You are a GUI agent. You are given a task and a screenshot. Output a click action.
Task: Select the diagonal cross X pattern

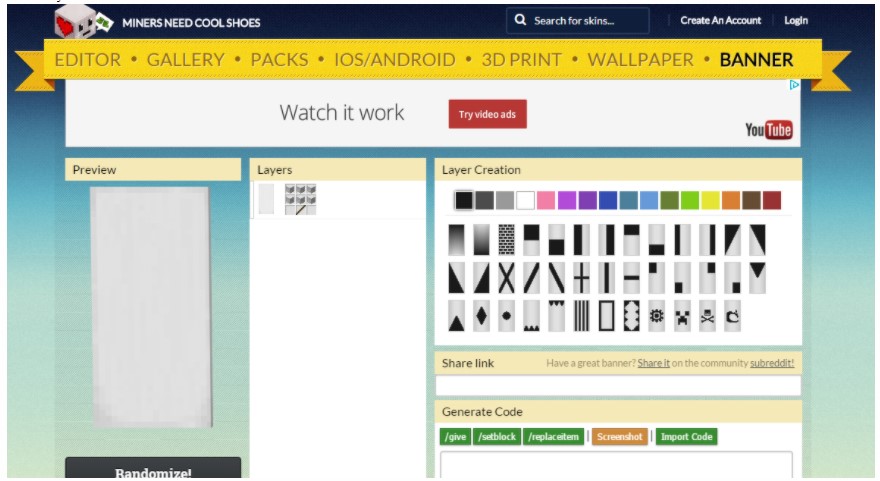(507, 278)
